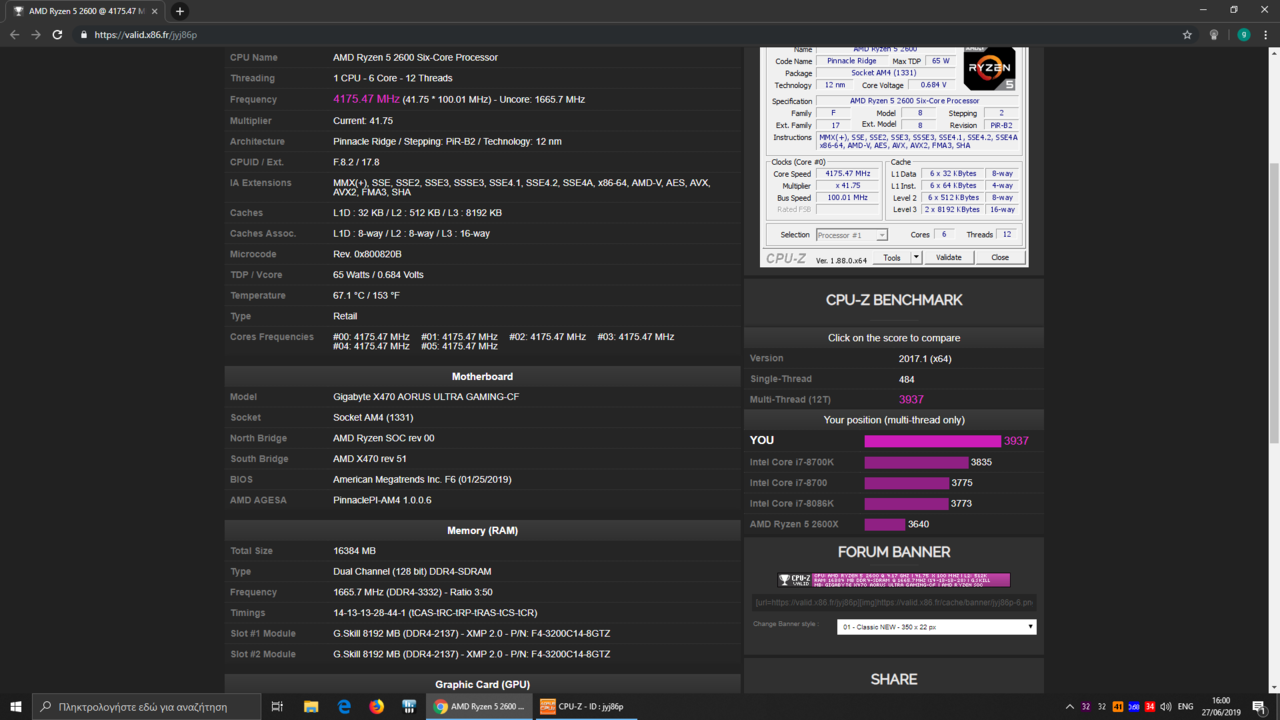The width and height of the screenshot is (1280, 720).
Task: Click the Slot #2 Module G.Skill entry
Action: pyautogui.click(x=472, y=654)
